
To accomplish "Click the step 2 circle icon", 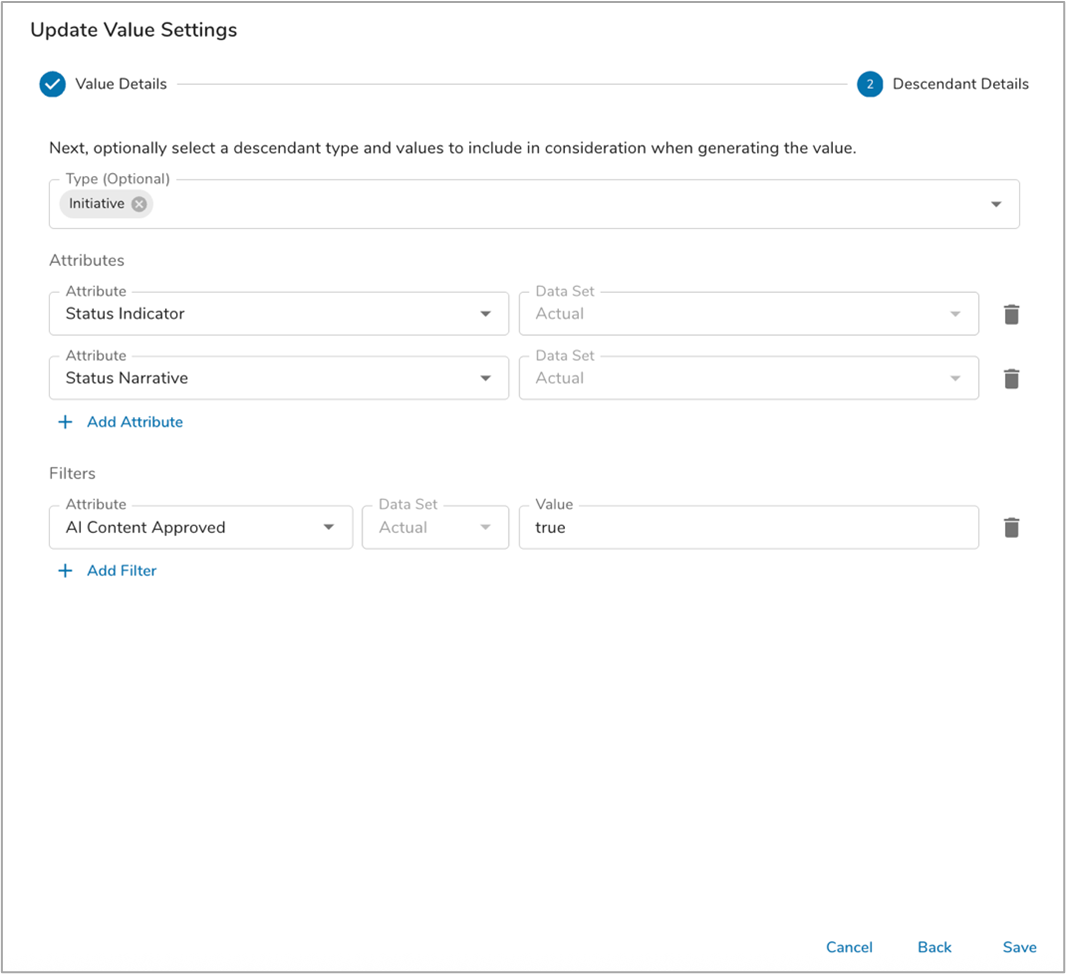I will 870,84.
